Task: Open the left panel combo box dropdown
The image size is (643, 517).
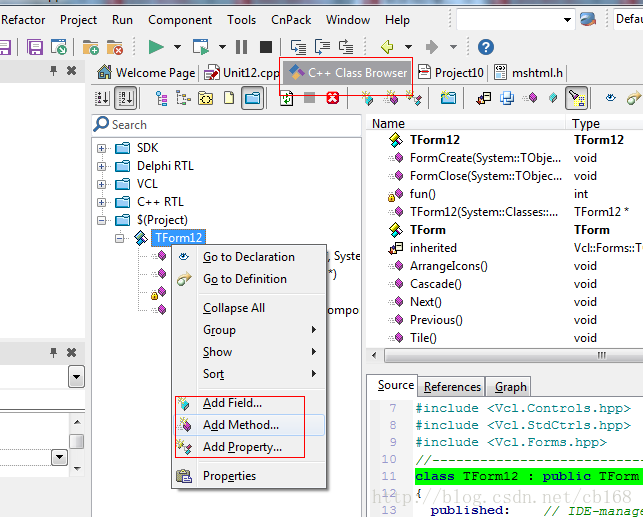Action: pyautogui.click(x=76, y=376)
